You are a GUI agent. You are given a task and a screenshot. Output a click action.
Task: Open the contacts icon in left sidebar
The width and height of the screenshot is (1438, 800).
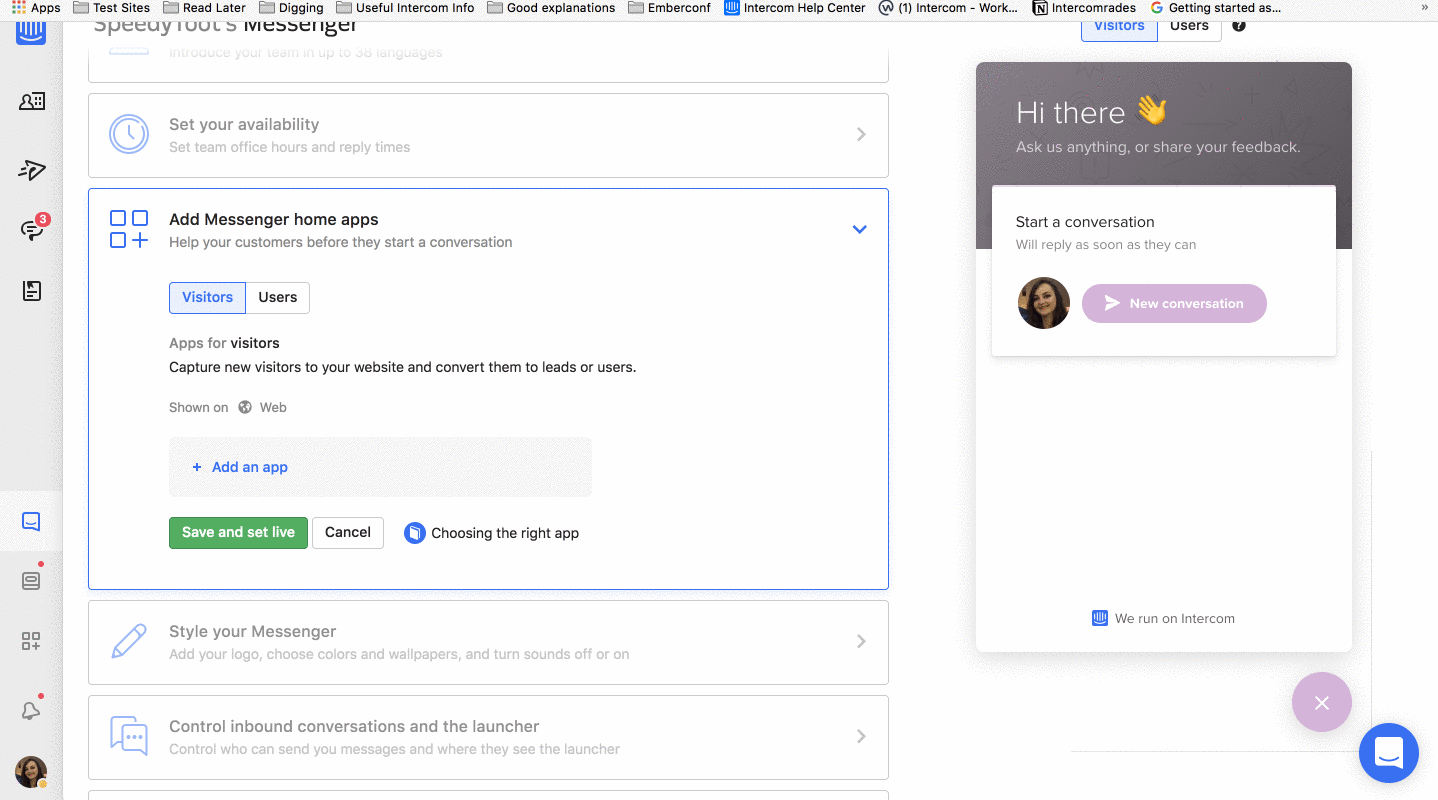point(31,101)
